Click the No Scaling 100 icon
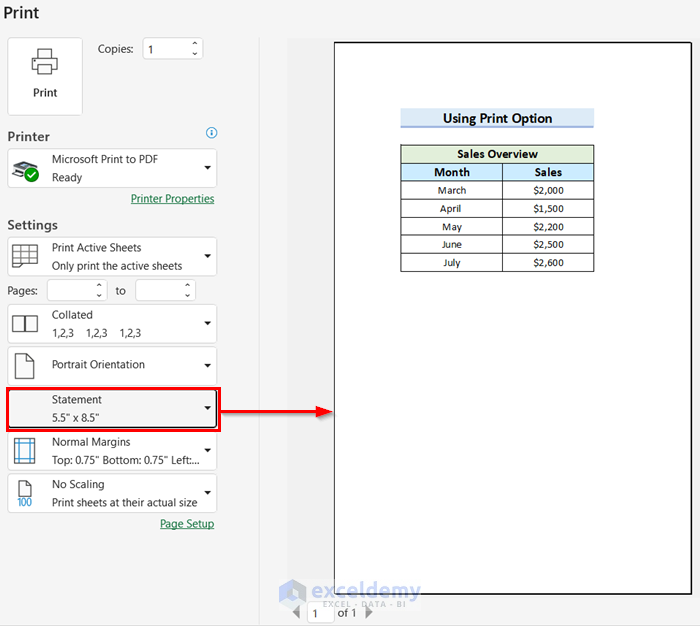700x626 pixels. (25, 494)
